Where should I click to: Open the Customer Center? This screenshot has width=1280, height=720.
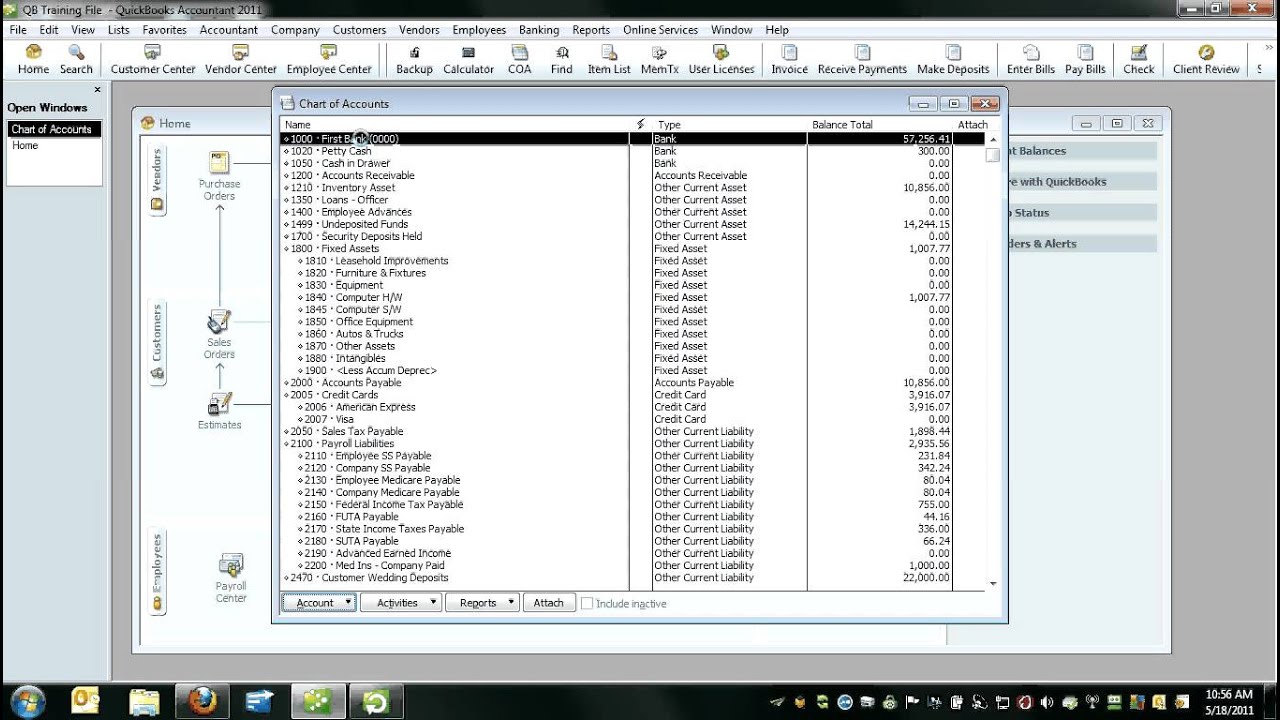pyautogui.click(x=153, y=60)
